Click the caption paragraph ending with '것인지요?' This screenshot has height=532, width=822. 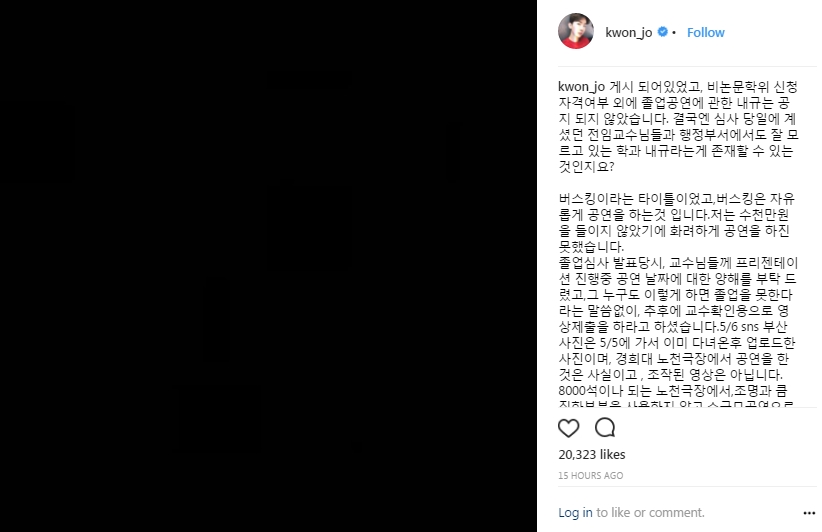(x=678, y=127)
